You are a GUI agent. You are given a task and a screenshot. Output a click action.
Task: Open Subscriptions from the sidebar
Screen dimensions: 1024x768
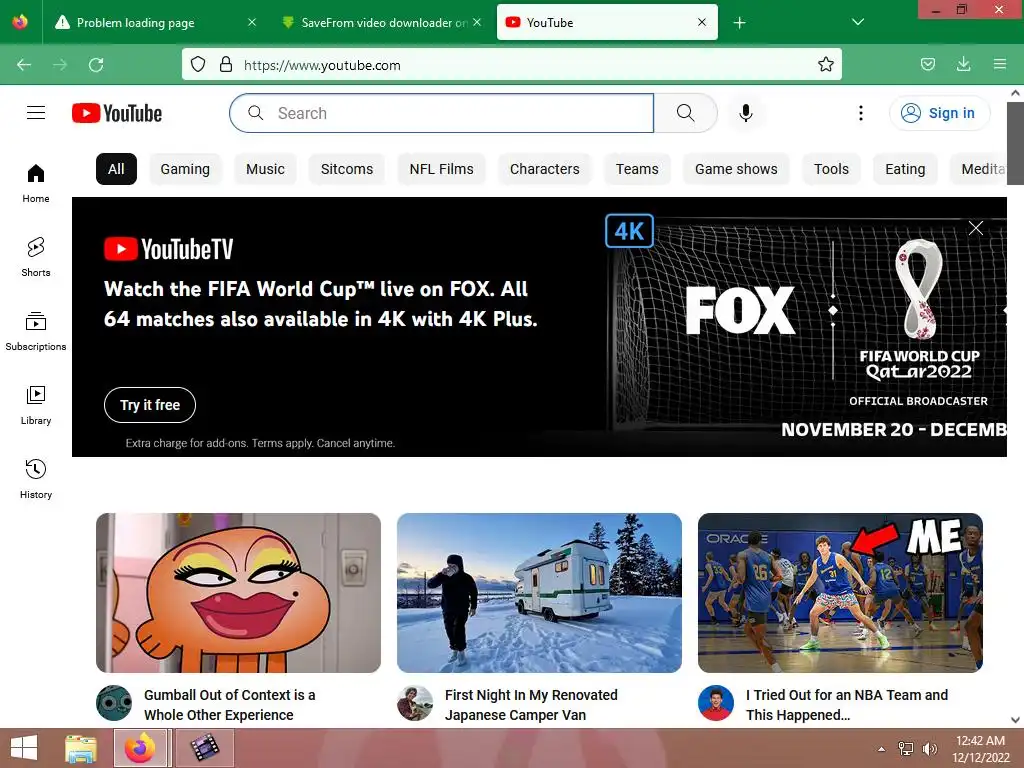[36, 331]
